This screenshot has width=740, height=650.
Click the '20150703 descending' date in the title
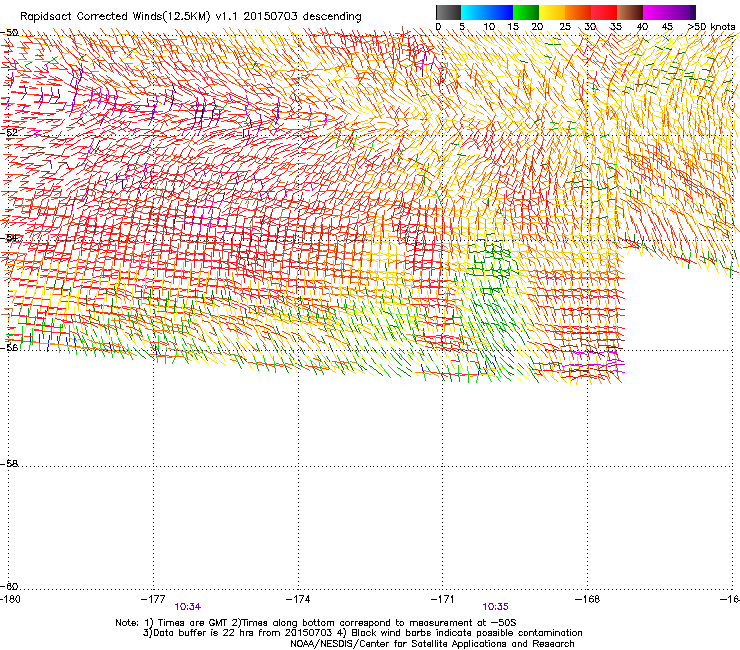pyautogui.click(x=302, y=17)
